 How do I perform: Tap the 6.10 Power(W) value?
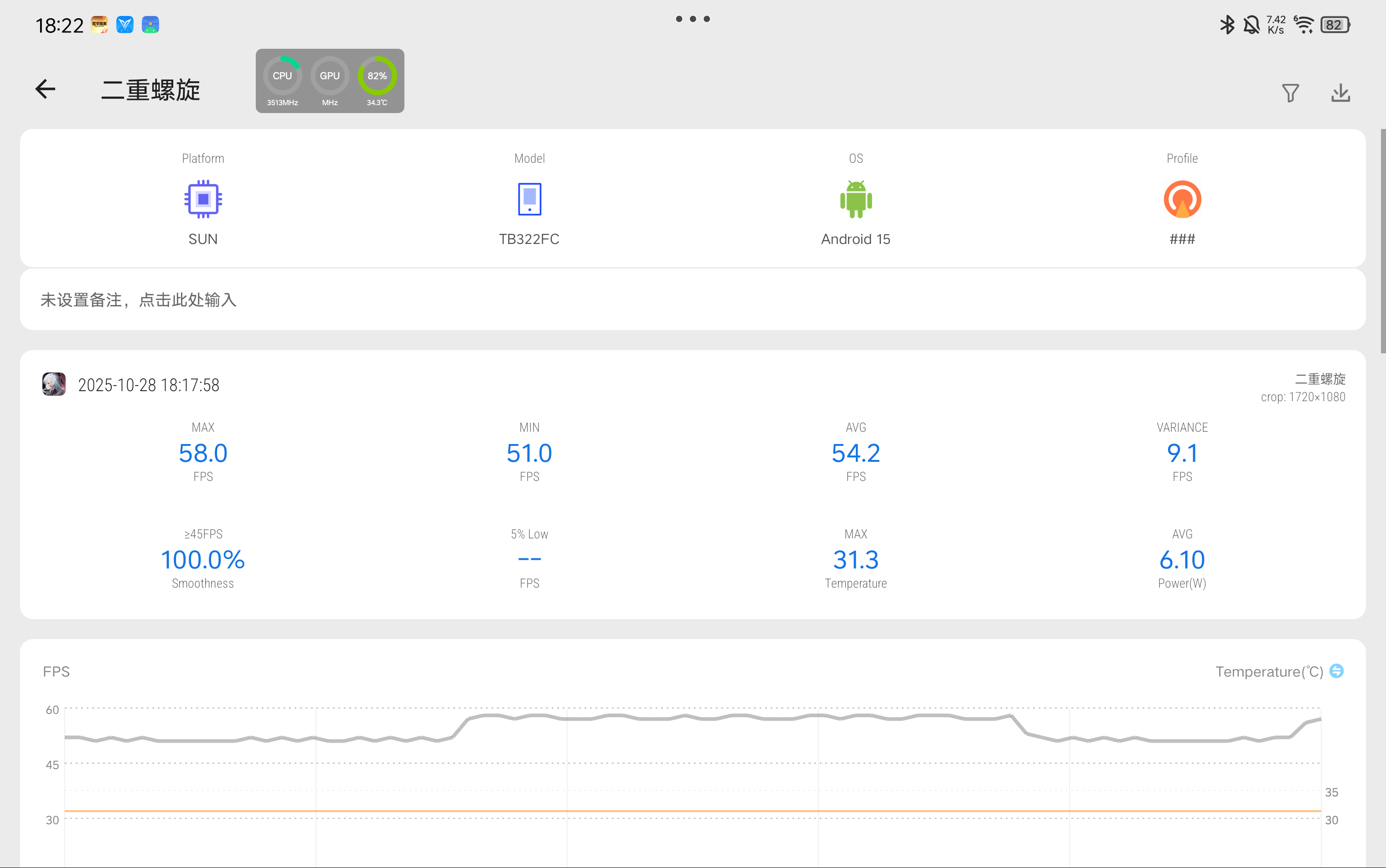point(1182,560)
